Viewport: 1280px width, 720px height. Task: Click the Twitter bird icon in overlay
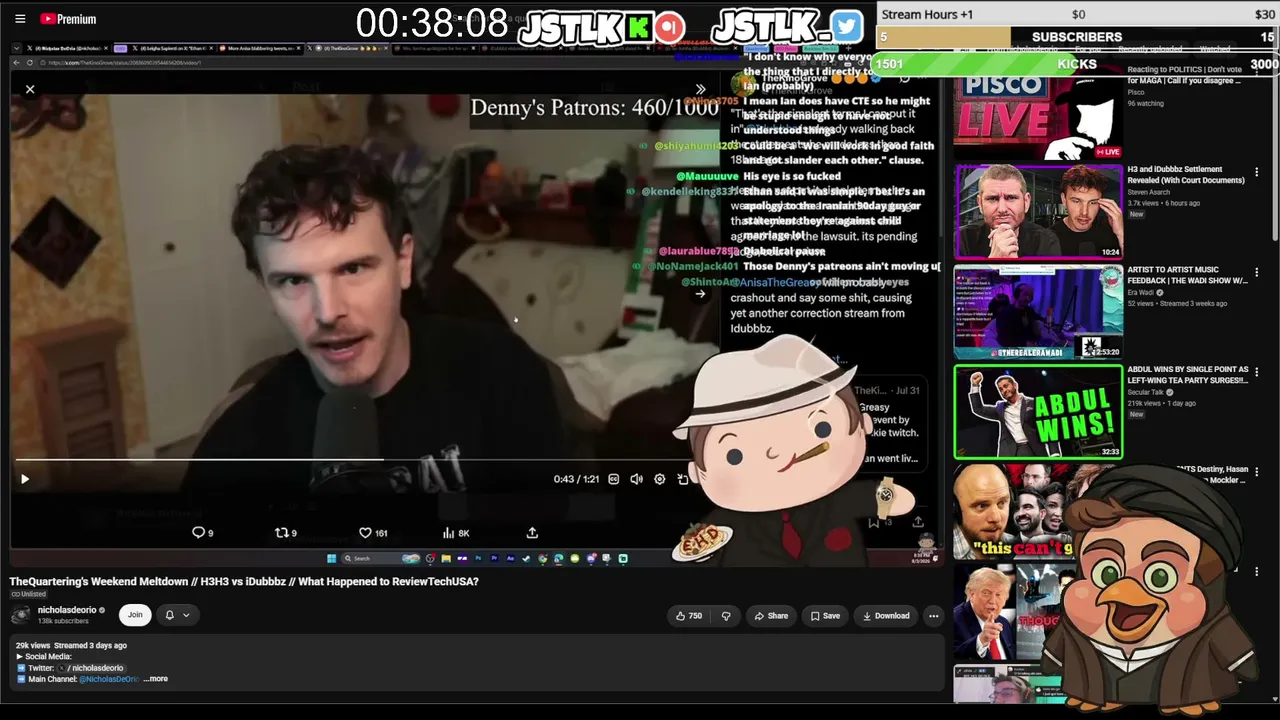[x=846, y=27]
